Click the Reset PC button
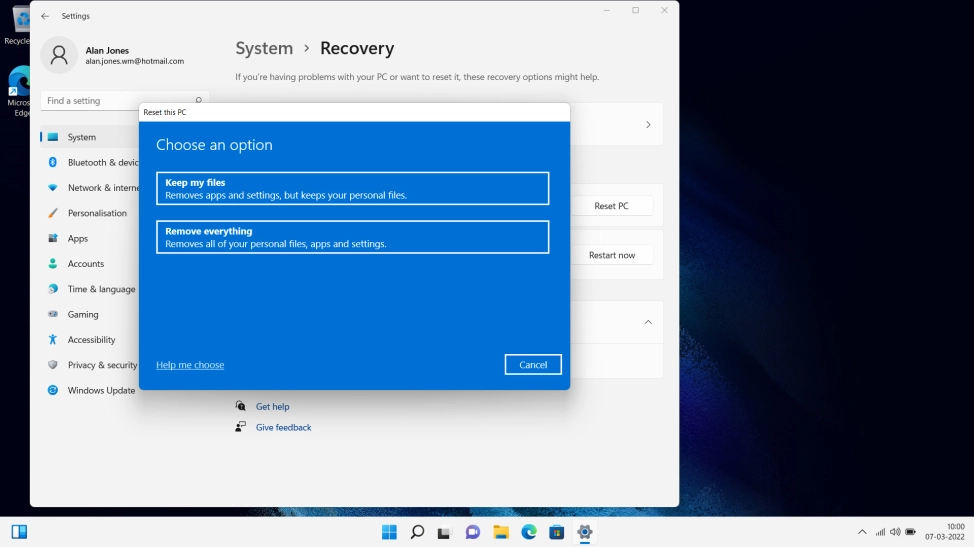The height and width of the screenshot is (547, 974). (611, 206)
